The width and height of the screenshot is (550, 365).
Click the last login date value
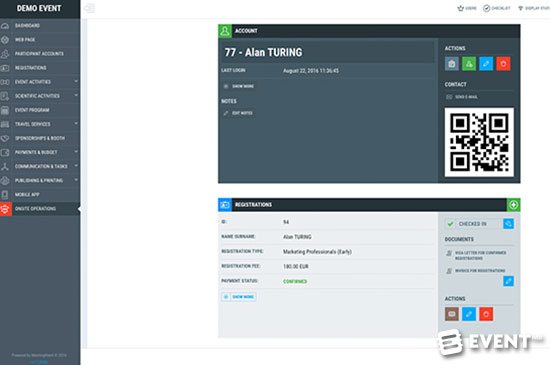tap(311, 71)
